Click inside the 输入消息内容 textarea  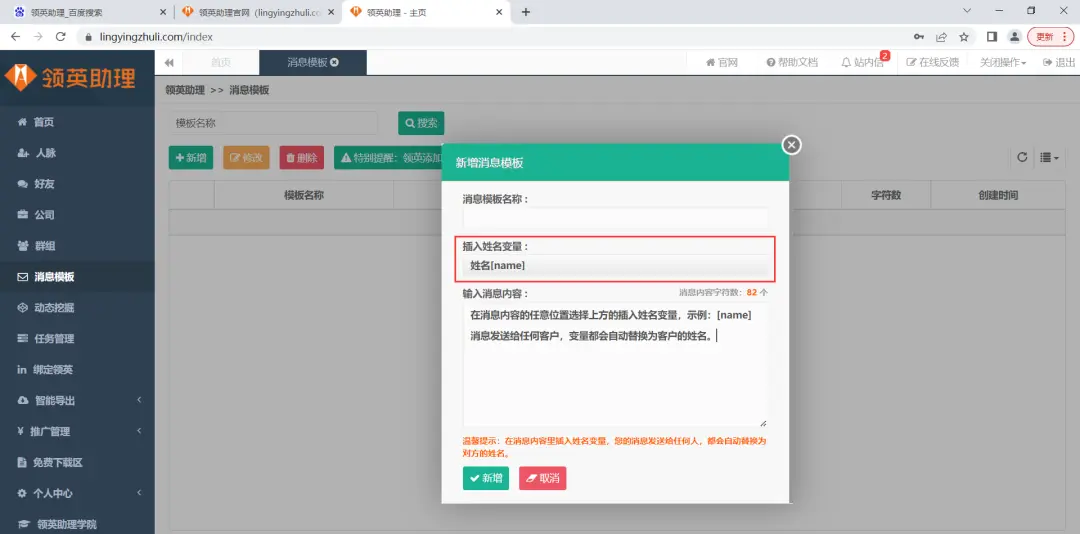tap(615, 365)
